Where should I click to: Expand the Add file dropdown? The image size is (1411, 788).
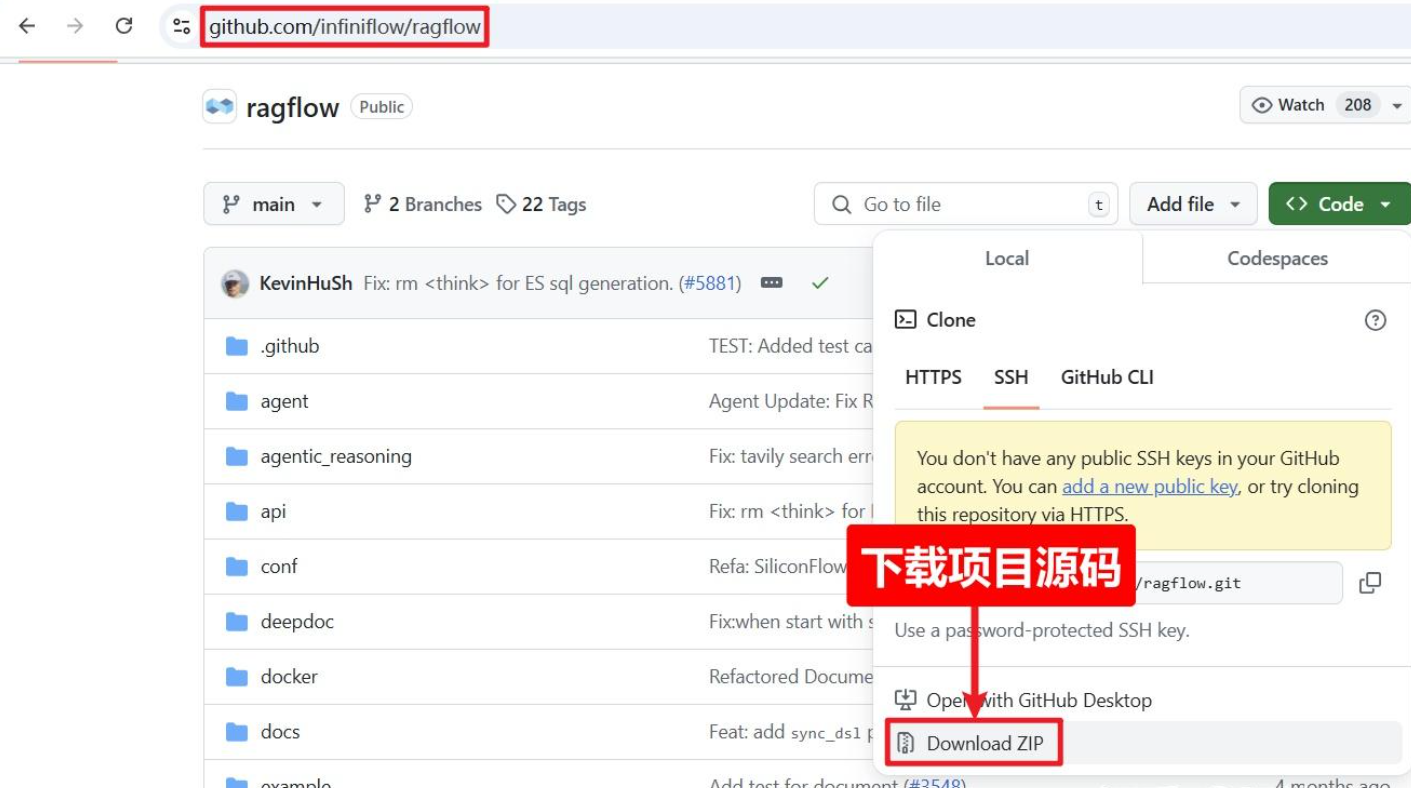click(x=1193, y=204)
